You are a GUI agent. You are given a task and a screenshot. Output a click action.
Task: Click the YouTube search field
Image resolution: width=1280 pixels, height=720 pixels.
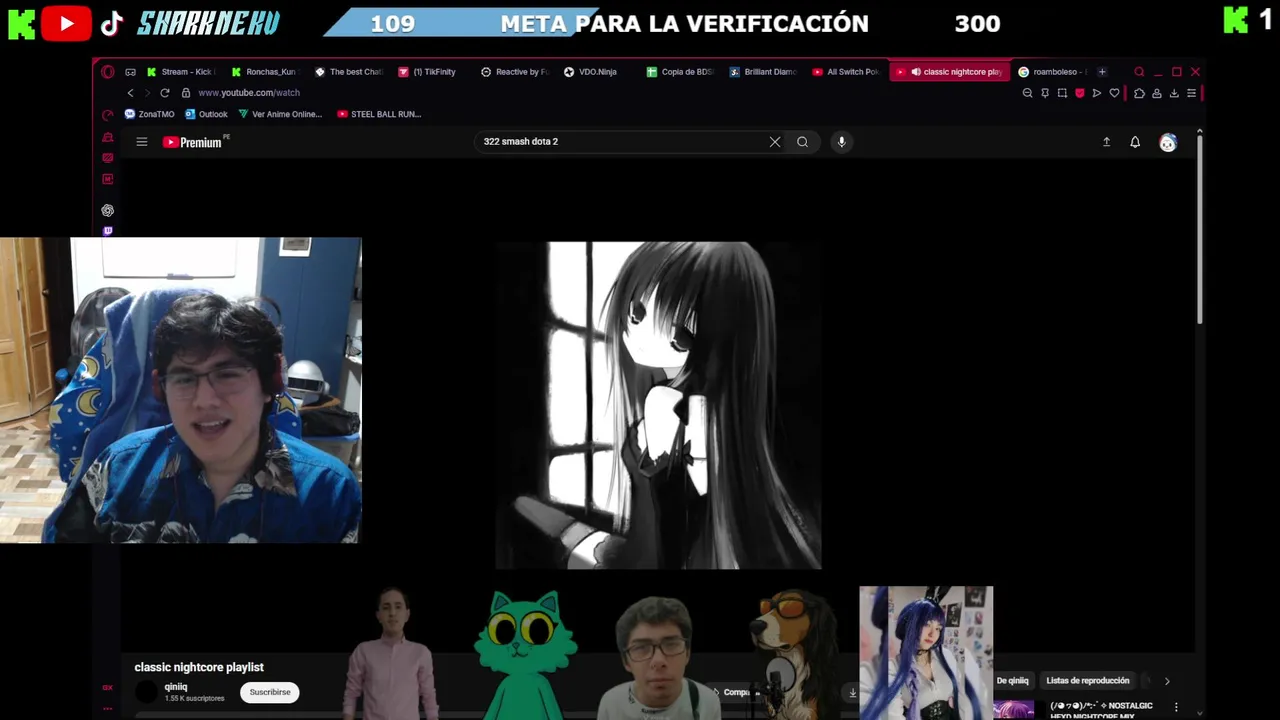tap(620, 142)
